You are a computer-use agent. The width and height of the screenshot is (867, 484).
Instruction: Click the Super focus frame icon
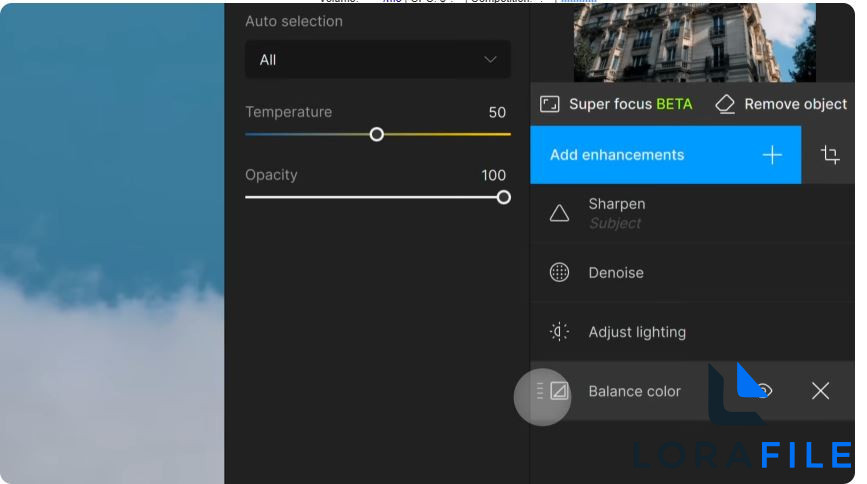tap(550, 104)
